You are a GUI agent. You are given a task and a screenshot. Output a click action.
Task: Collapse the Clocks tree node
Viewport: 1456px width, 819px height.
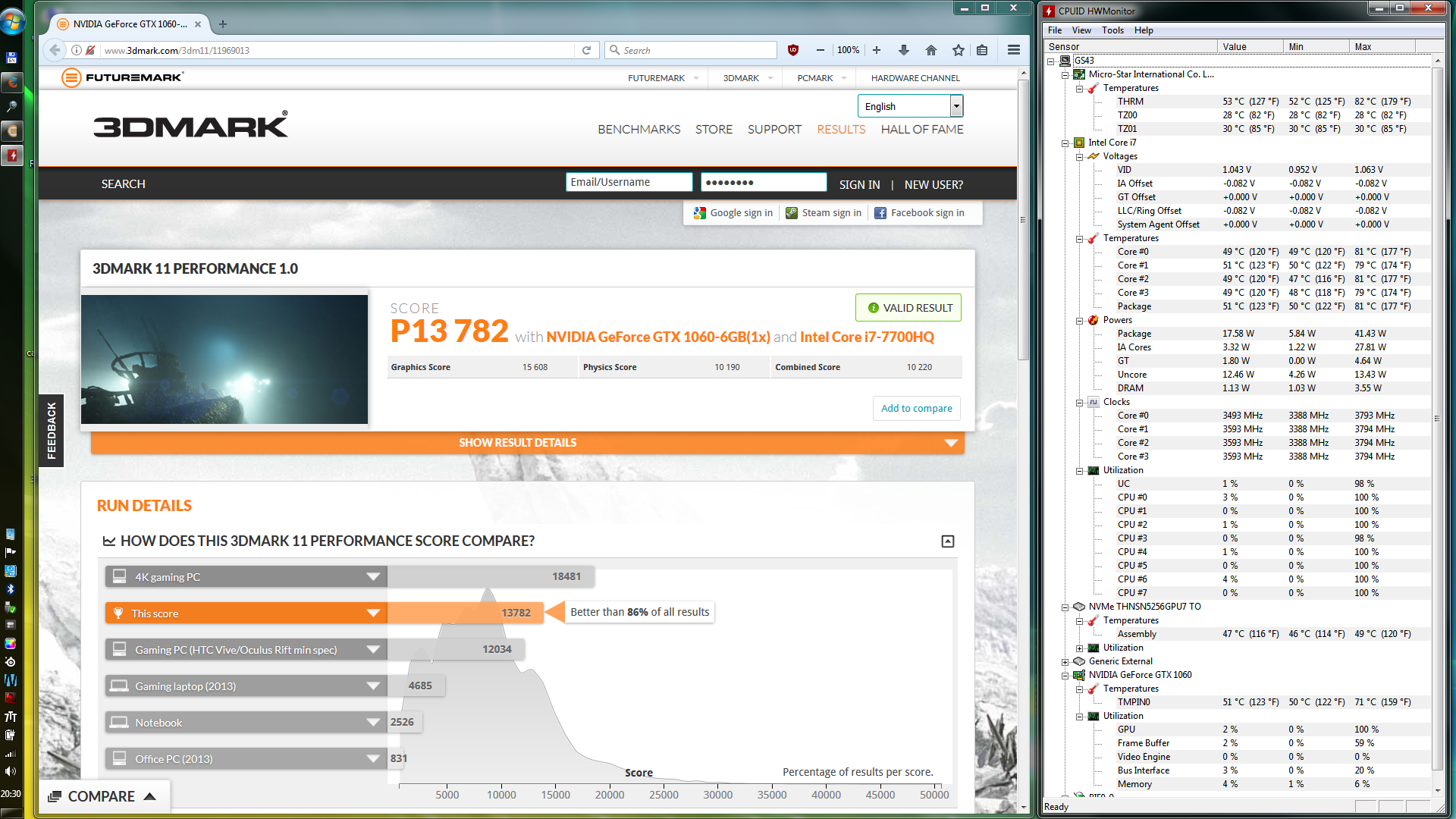click(1079, 403)
